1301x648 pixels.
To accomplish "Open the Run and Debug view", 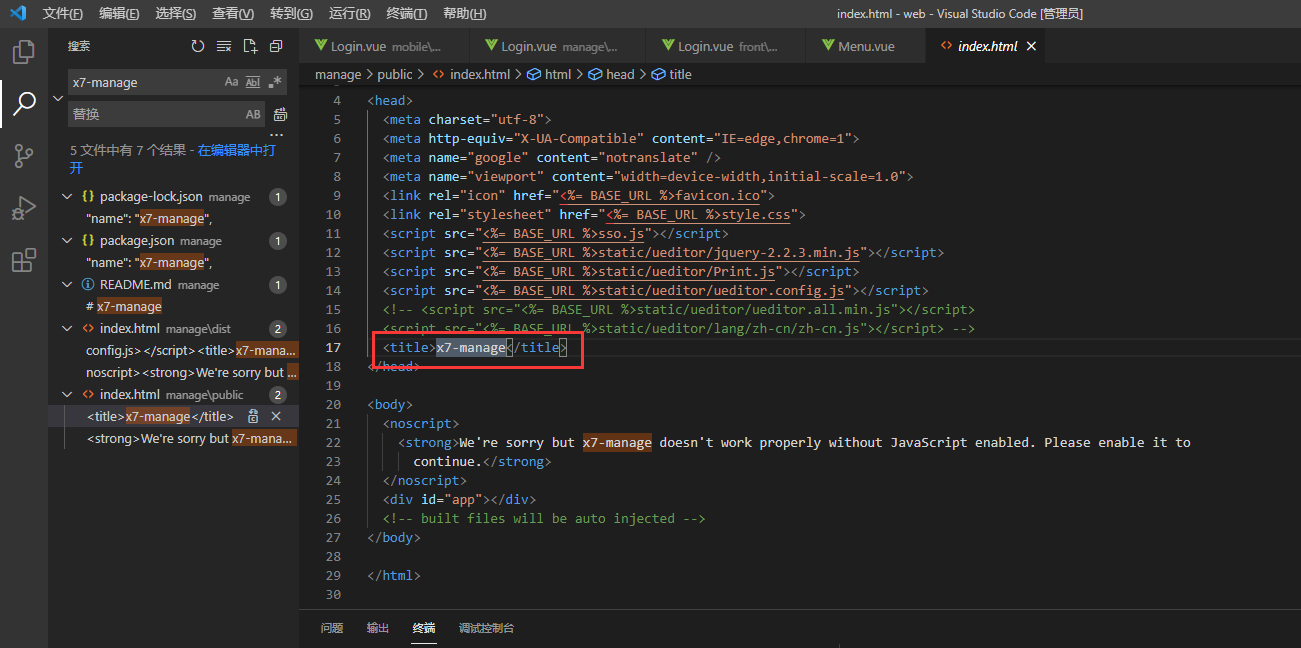I will (23, 208).
